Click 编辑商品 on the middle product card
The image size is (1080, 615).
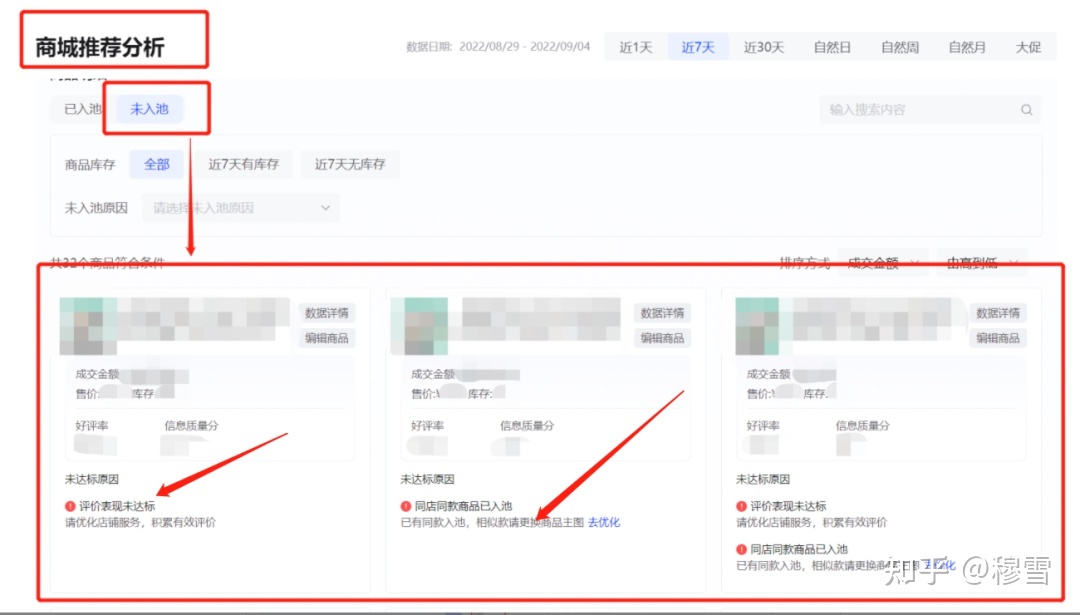[x=662, y=338]
